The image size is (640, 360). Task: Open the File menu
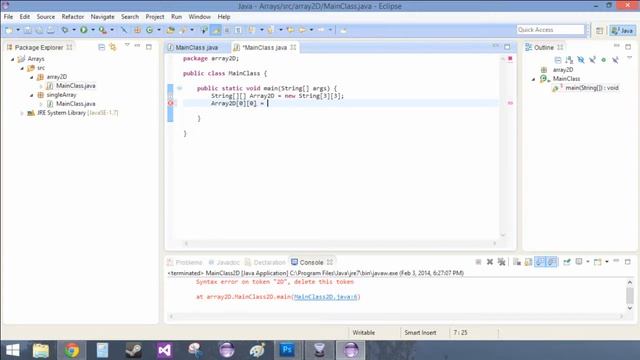(x=8, y=17)
